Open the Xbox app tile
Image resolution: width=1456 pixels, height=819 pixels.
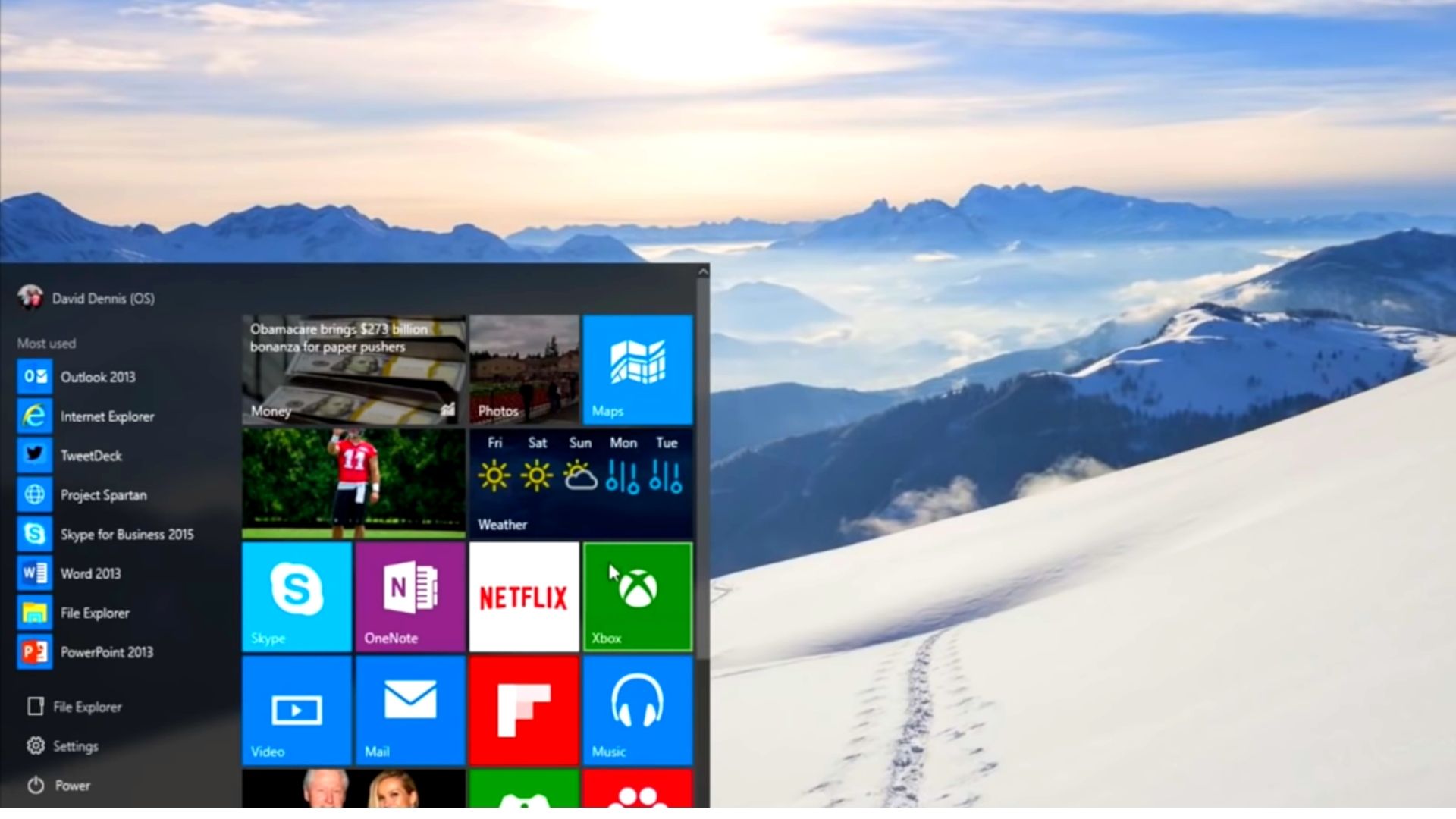tap(638, 597)
